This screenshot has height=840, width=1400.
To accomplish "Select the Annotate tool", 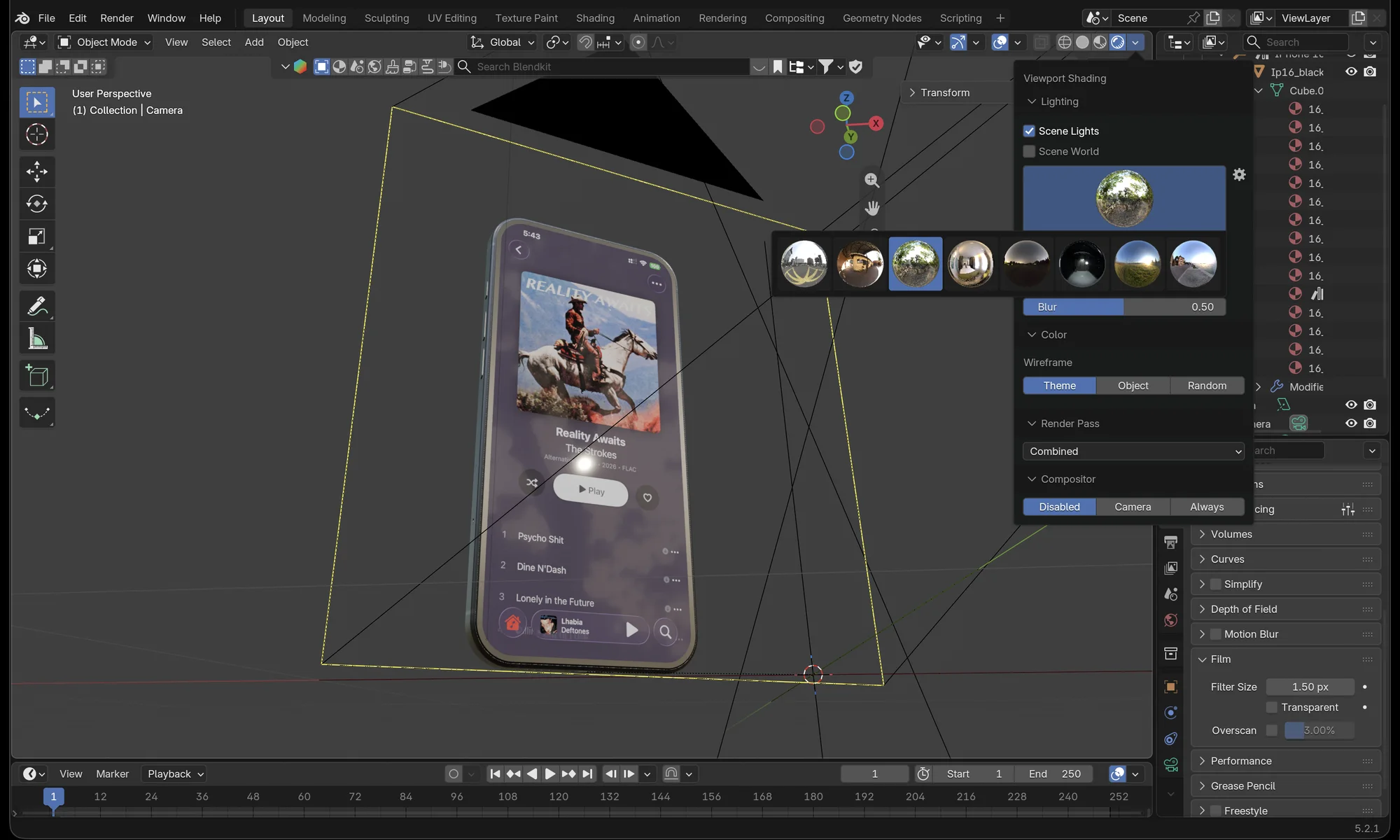I will coord(36,307).
